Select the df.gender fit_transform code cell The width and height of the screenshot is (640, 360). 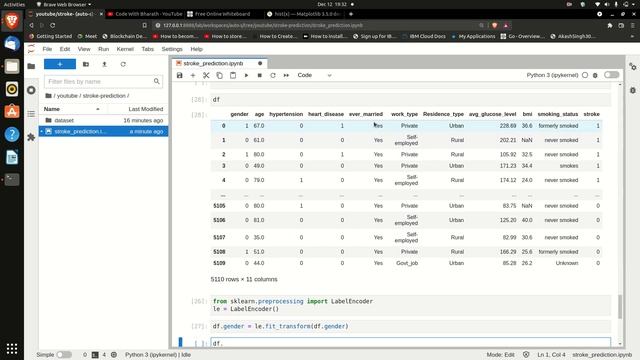410,326
